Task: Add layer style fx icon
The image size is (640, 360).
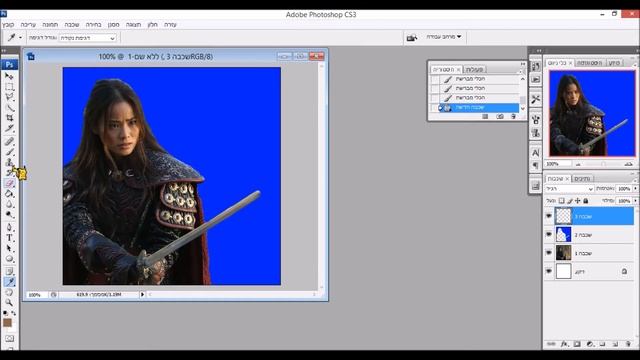Action: (x=564, y=344)
